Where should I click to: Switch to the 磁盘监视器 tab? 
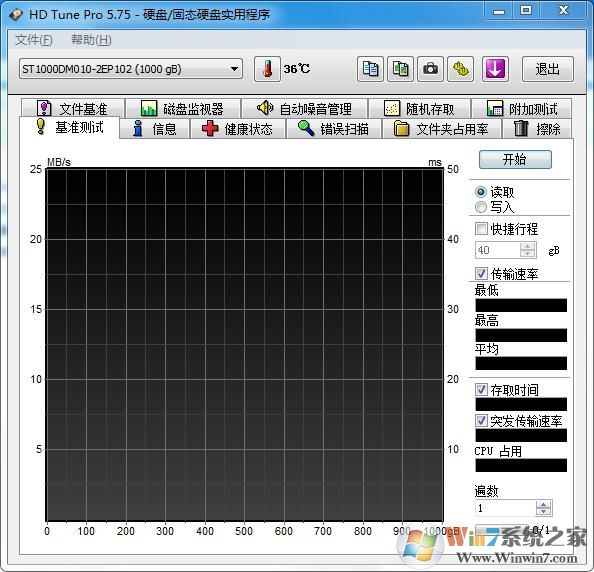point(183,109)
